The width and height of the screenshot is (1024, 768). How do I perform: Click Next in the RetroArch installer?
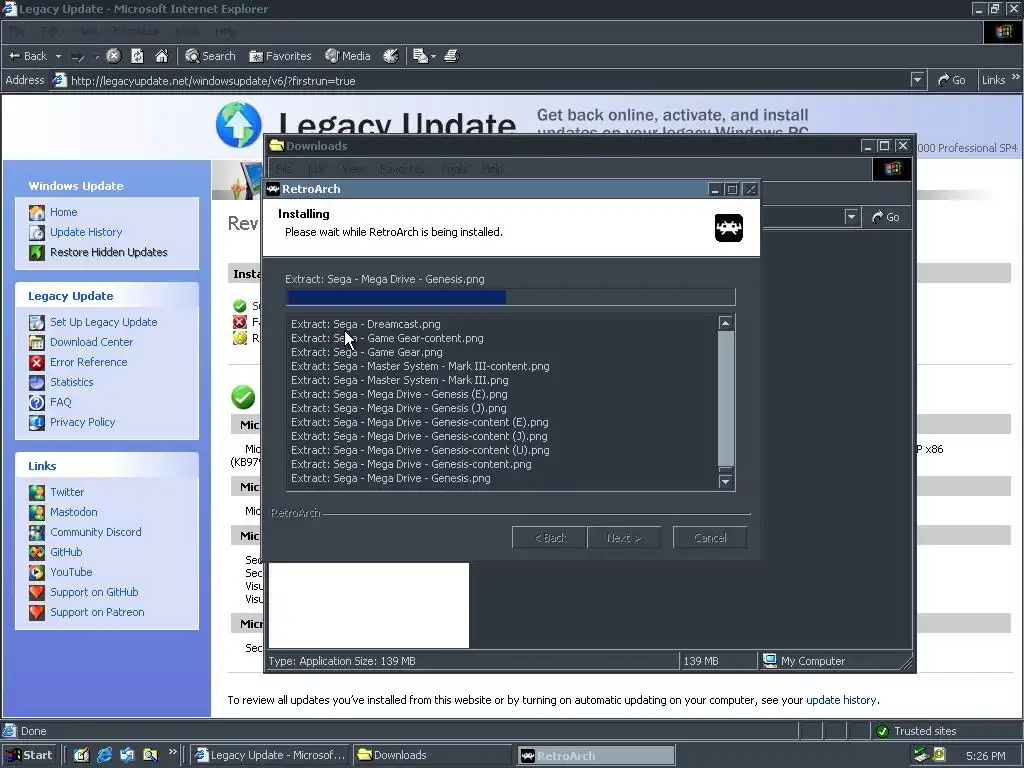tap(624, 538)
